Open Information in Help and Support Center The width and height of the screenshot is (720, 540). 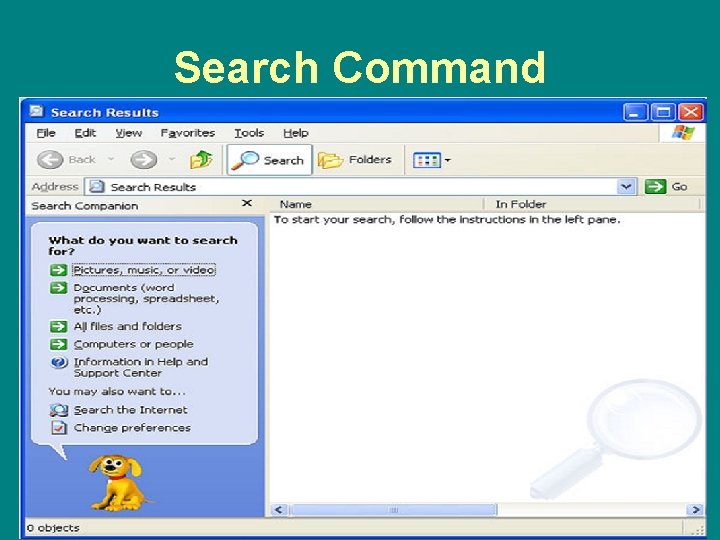coord(141,367)
